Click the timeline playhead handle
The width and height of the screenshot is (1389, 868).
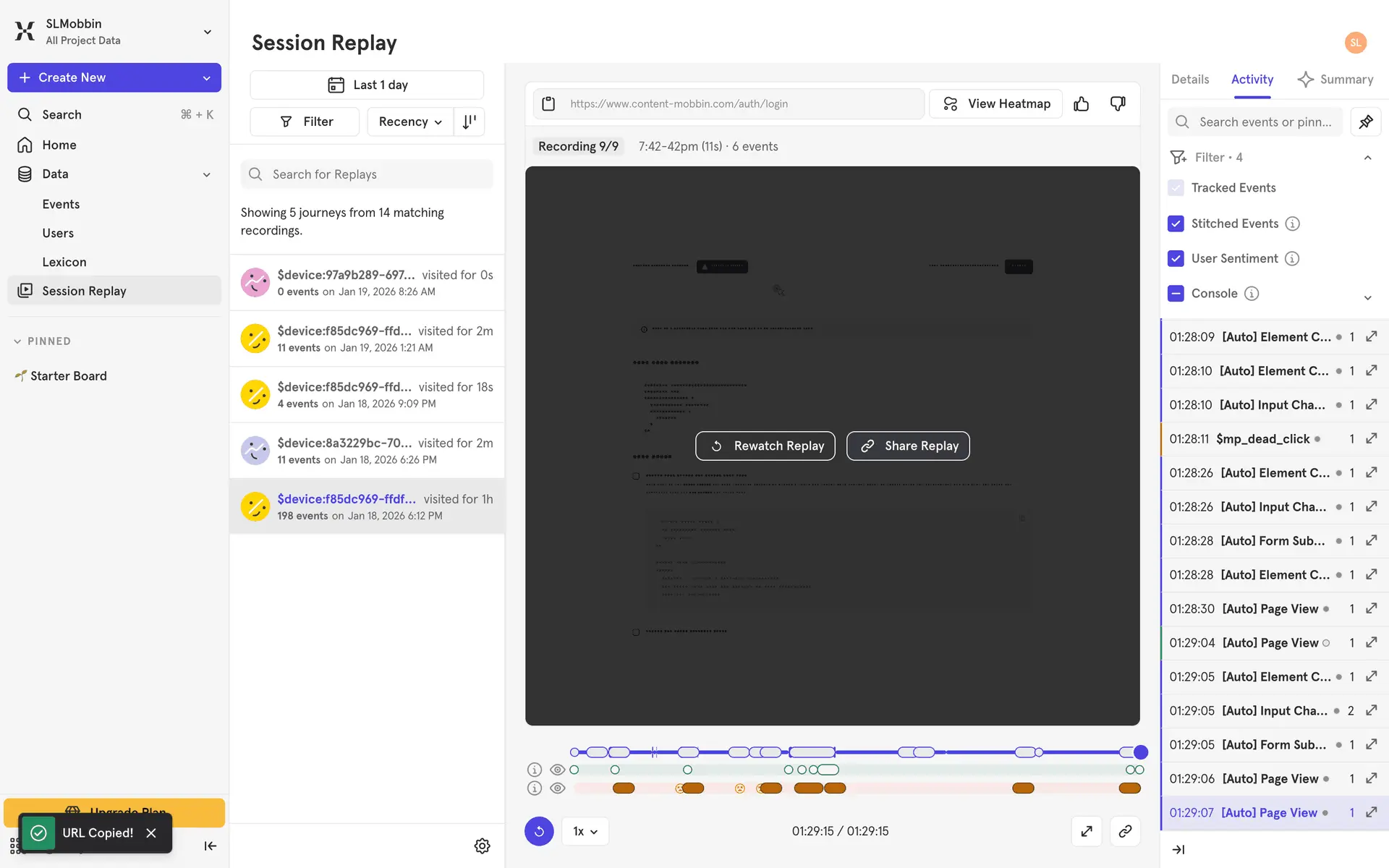pyautogui.click(x=1141, y=752)
